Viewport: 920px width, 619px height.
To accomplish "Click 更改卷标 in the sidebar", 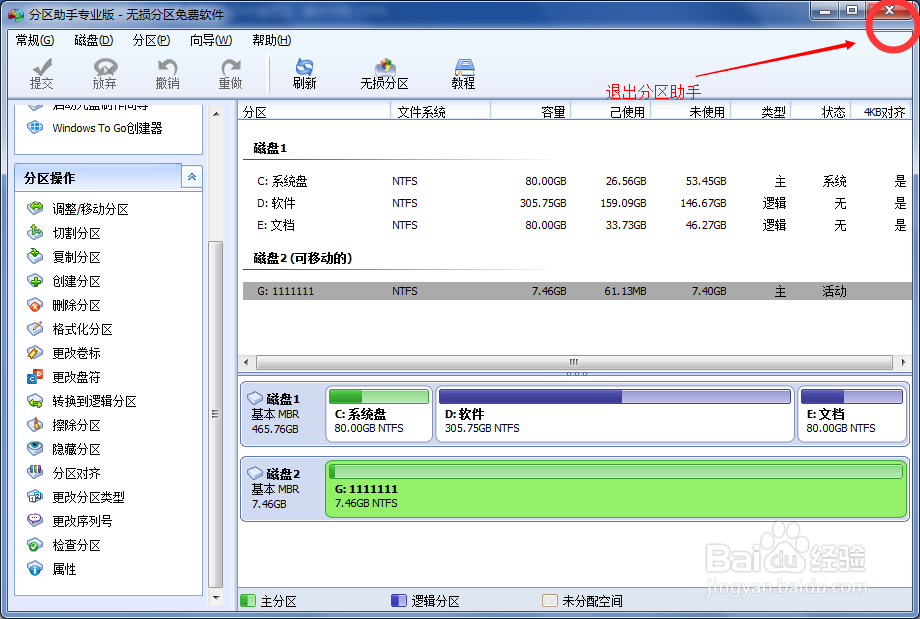I will pyautogui.click(x=64, y=353).
